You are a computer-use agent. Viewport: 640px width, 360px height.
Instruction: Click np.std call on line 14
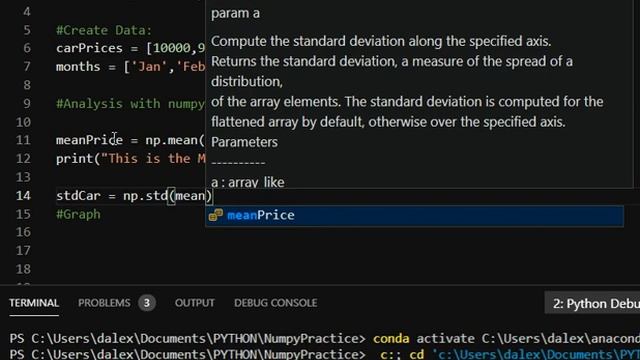[x=145, y=196]
